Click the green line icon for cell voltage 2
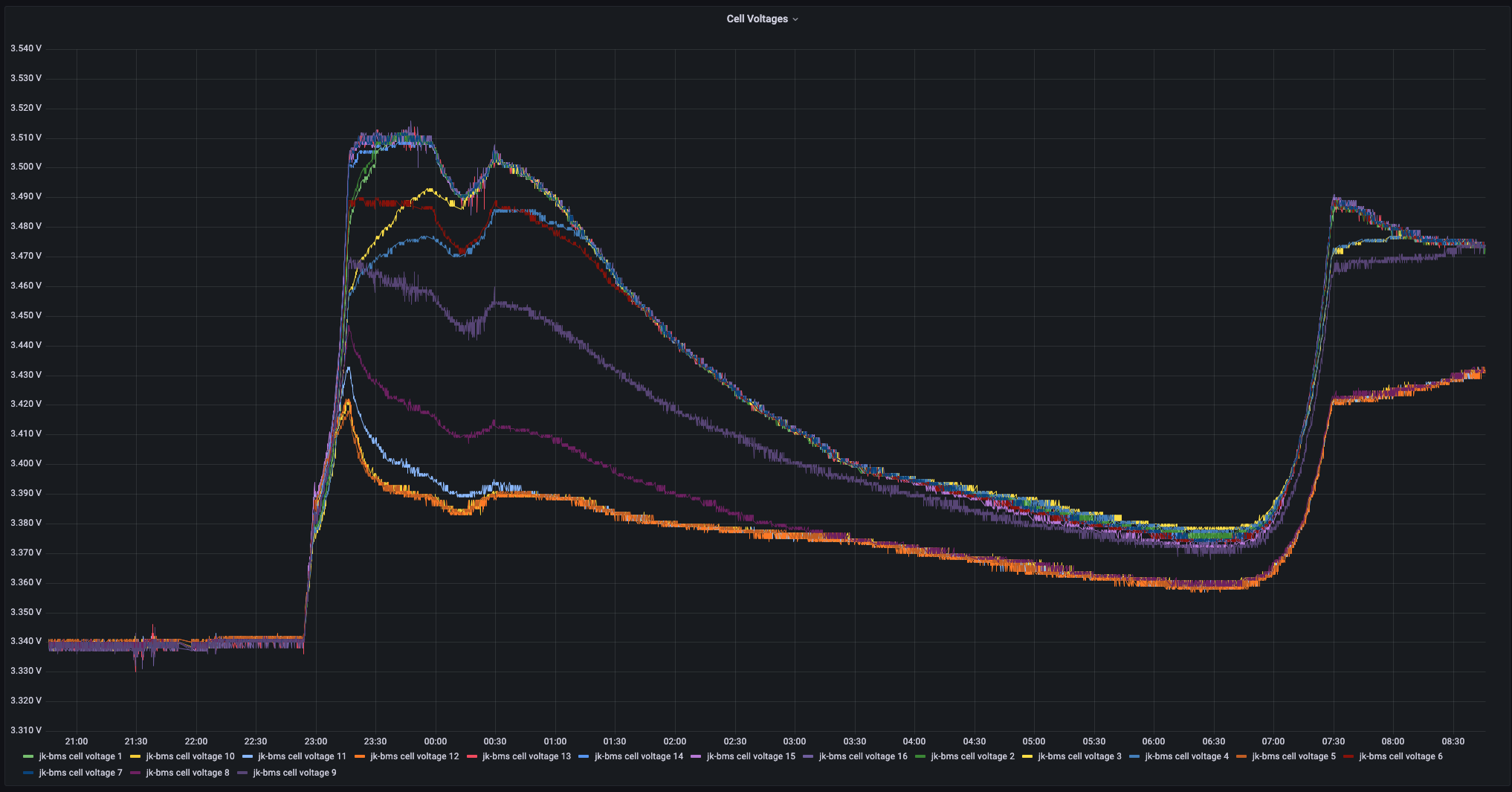The image size is (1512, 792). pos(920,756)
